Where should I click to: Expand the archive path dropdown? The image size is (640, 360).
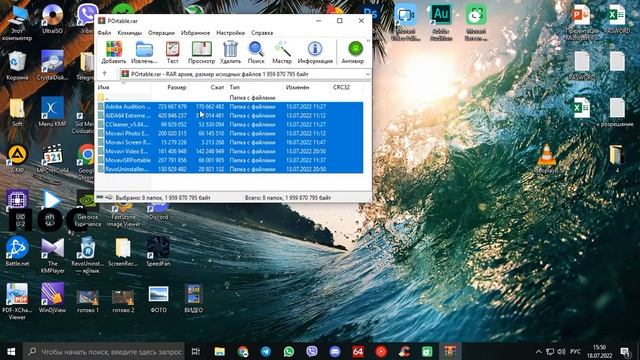367,74
